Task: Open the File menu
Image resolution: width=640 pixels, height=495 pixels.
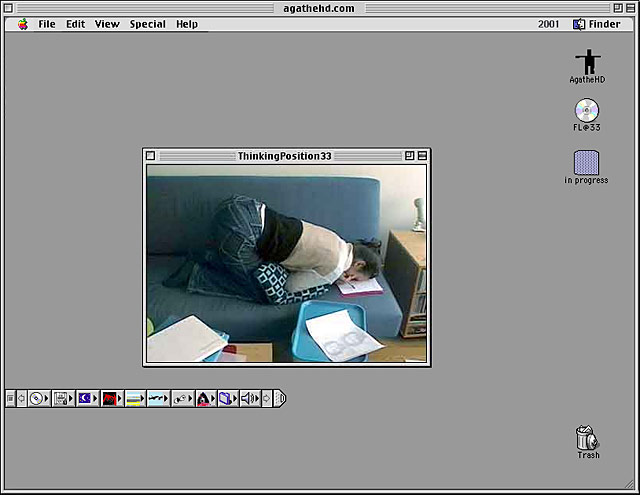Action: pos(47,24)
